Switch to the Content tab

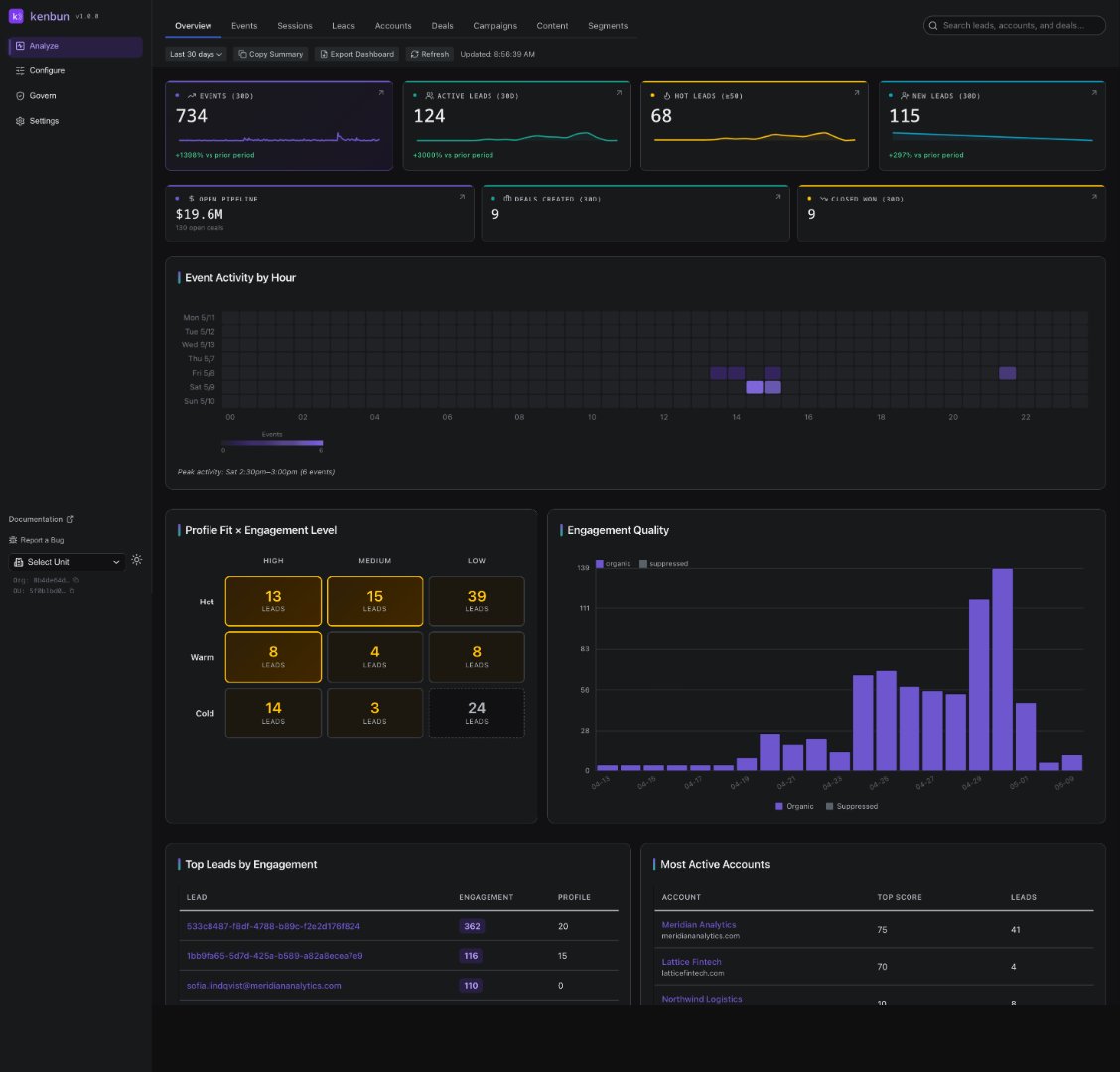pos(552,26)
